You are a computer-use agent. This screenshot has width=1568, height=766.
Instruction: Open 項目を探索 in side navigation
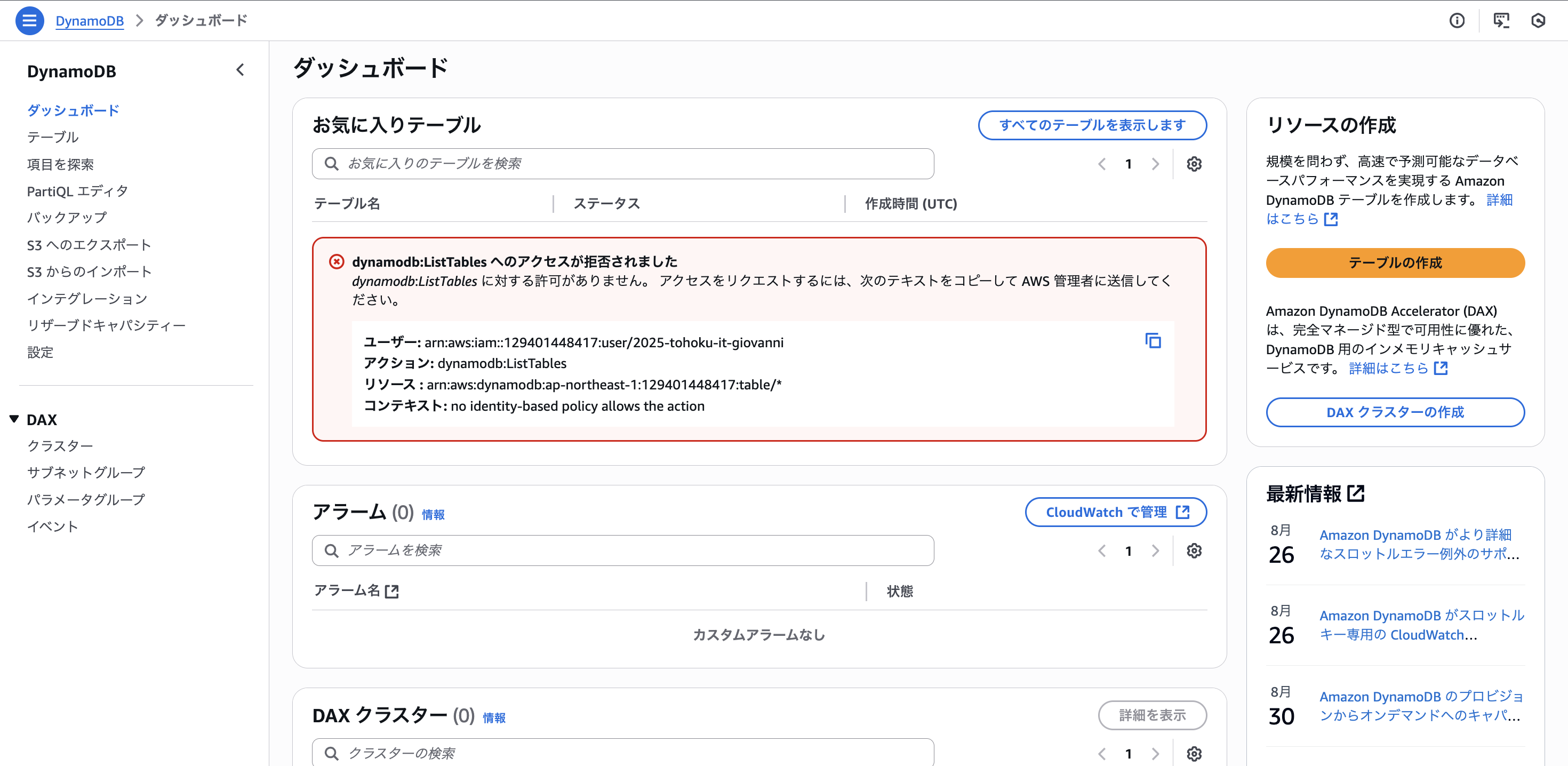(x=60, y=164)
